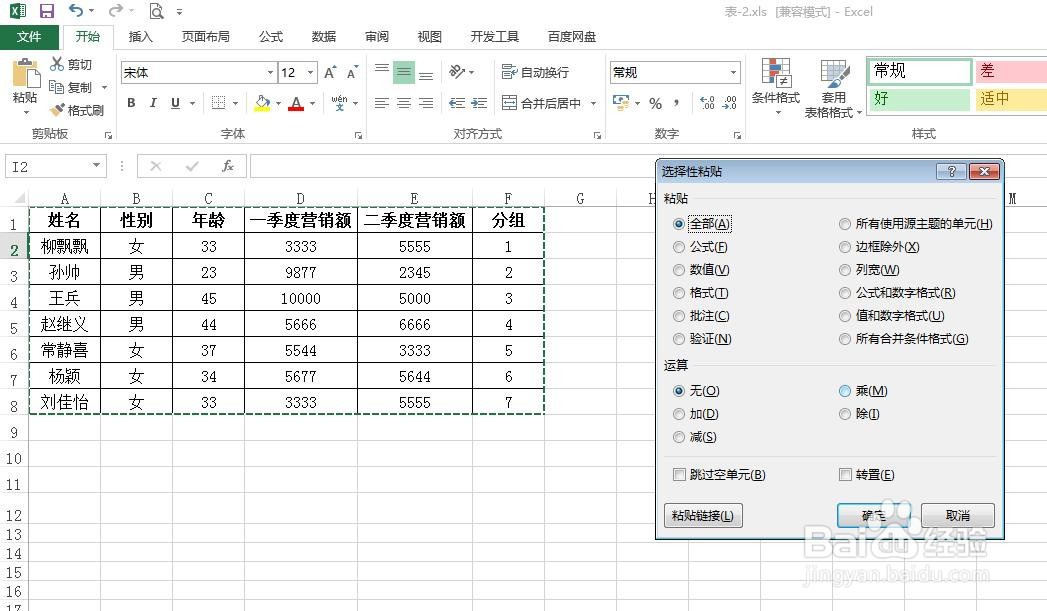Choose the 乘 operation option
This screenshot has width=1047, height=611.
(x=845, y=391)
